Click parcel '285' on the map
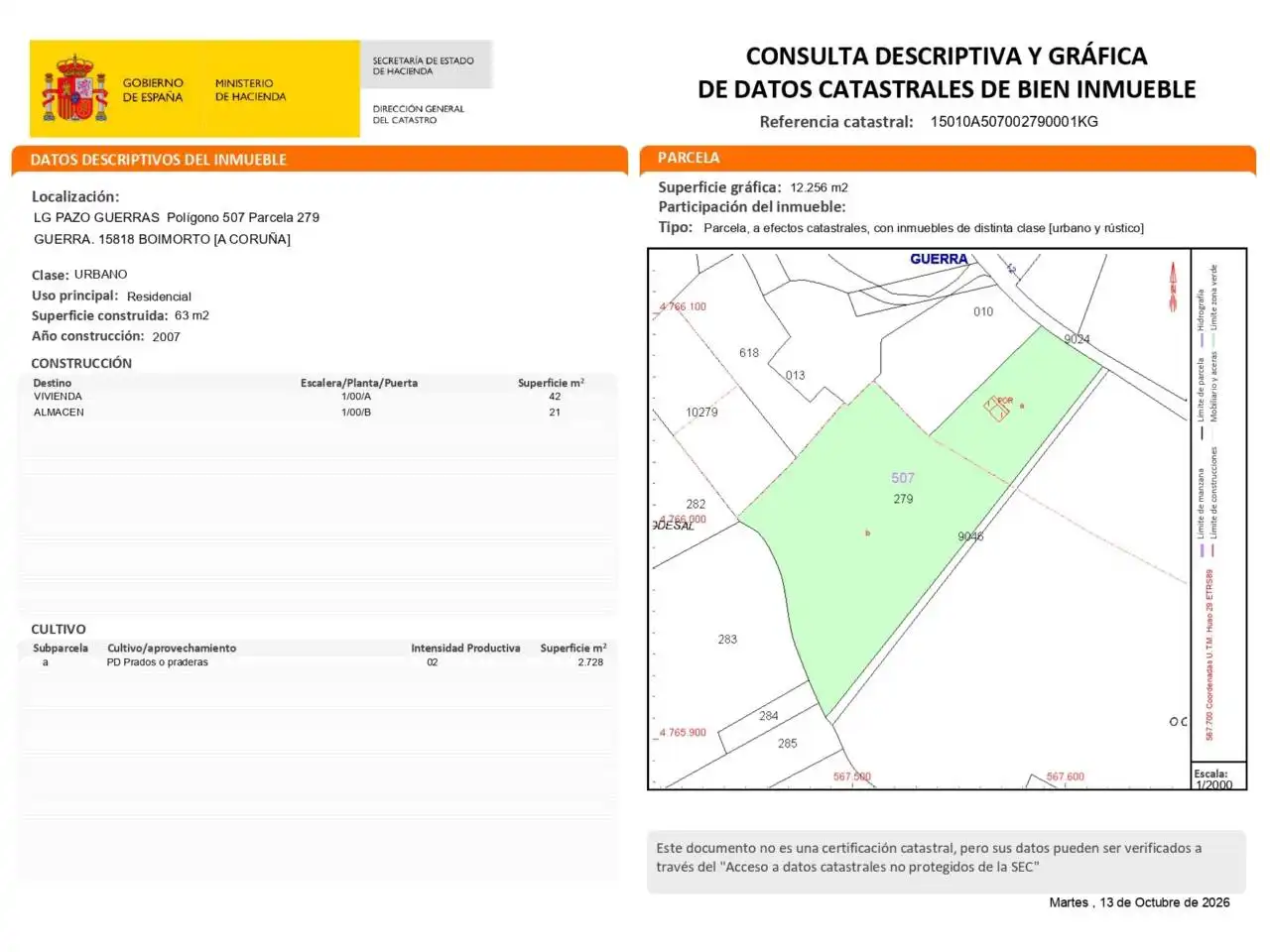This screenshot has height=952, width=1270. pos(788,744)
